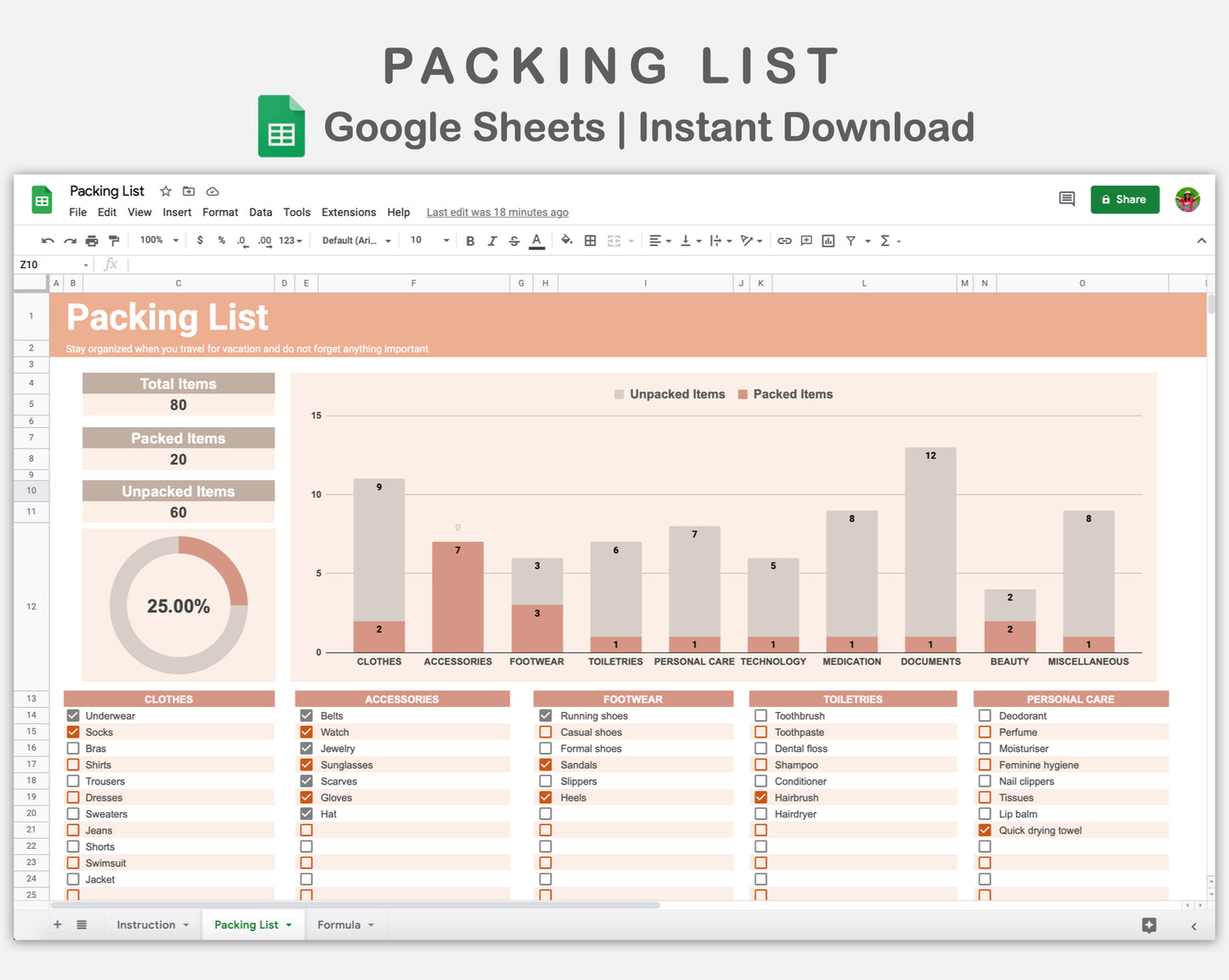
Task: Apply strikethrough formatting
Action: 514,241
